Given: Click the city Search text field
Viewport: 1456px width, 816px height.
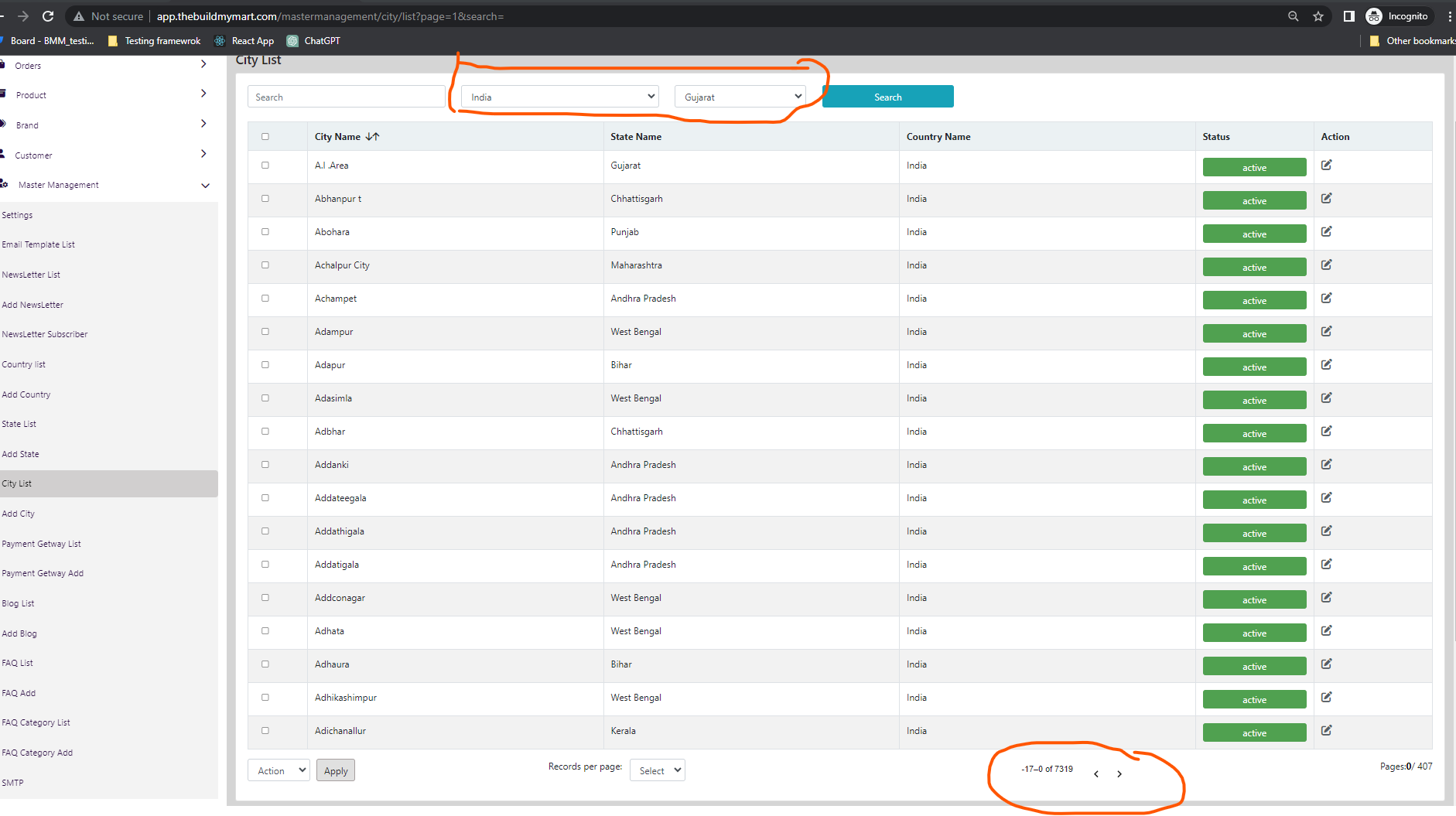Looking at the screenshot, I should click(347, 97).
